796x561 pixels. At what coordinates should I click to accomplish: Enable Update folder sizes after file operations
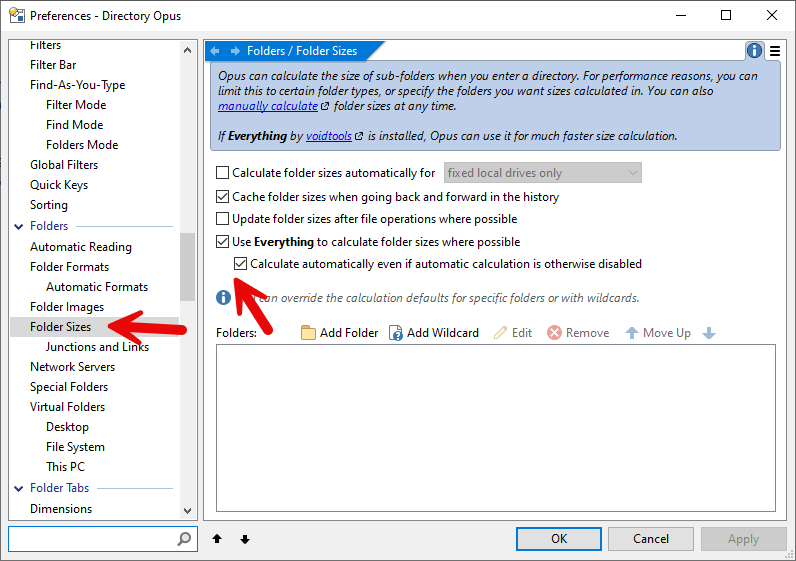click(x=222, y=219)
